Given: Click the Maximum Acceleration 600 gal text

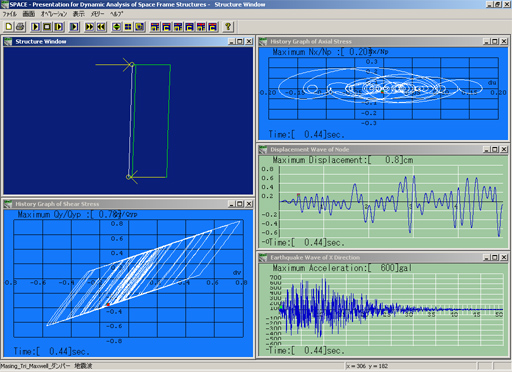Looking at the screenshot, I should 342,268.
